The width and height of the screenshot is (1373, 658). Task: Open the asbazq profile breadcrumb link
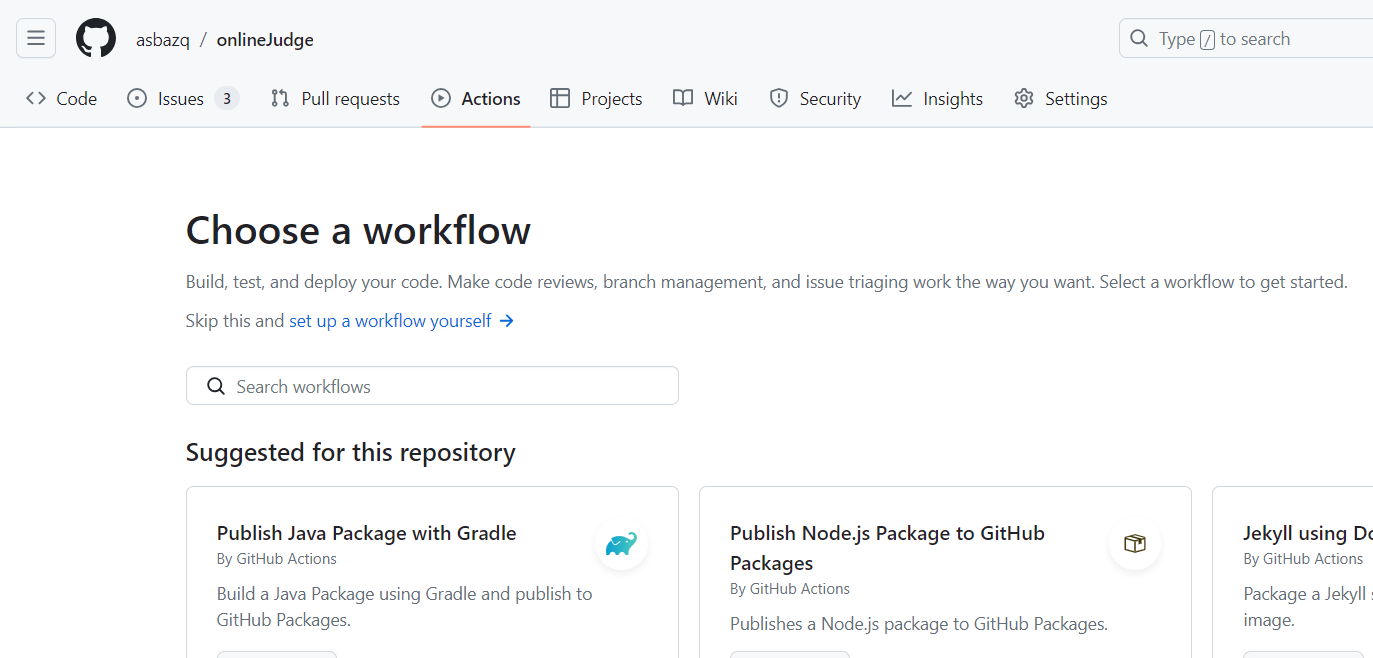pyautogui.click(x=163, y=39)
